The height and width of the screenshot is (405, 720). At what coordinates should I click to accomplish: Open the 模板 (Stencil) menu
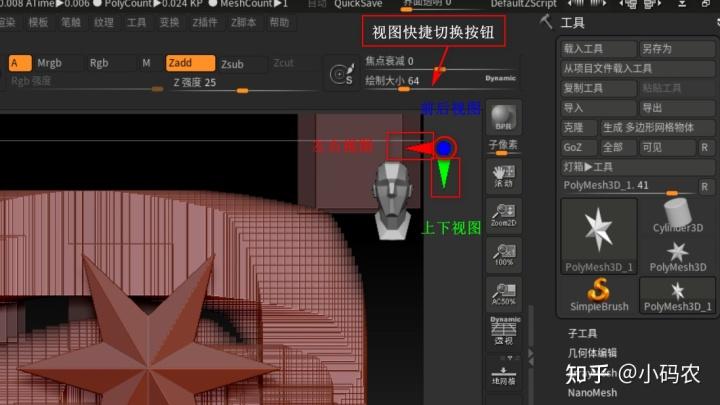pyautogui.click(x=38, y=22)
